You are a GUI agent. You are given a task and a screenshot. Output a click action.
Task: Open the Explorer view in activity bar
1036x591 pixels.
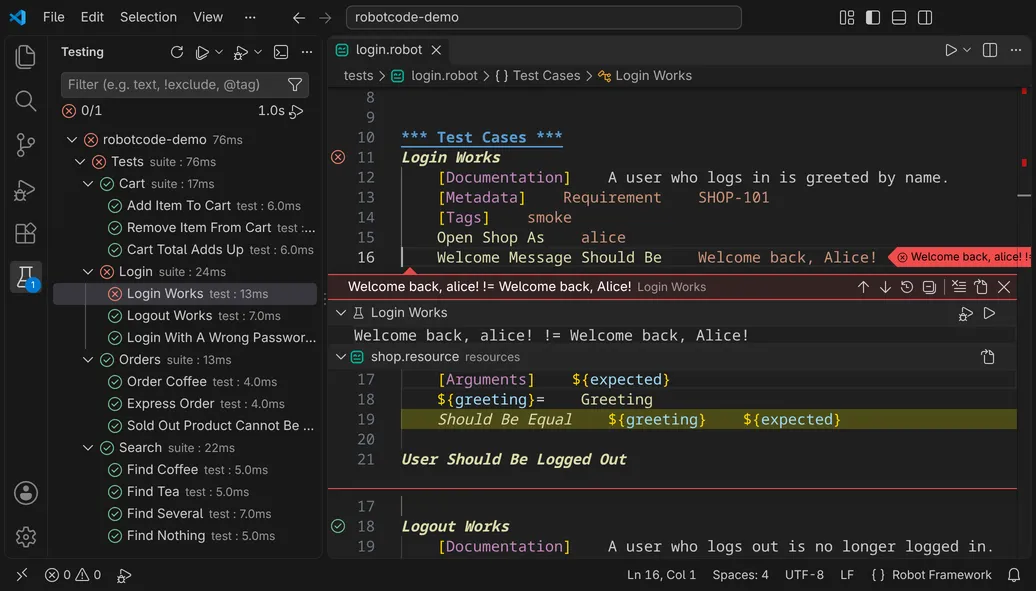pos(25,56)
